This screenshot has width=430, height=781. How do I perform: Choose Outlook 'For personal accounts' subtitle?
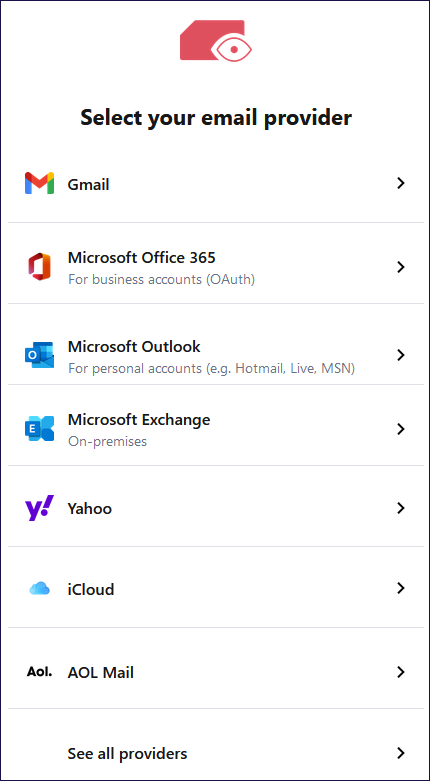point(211,369)
